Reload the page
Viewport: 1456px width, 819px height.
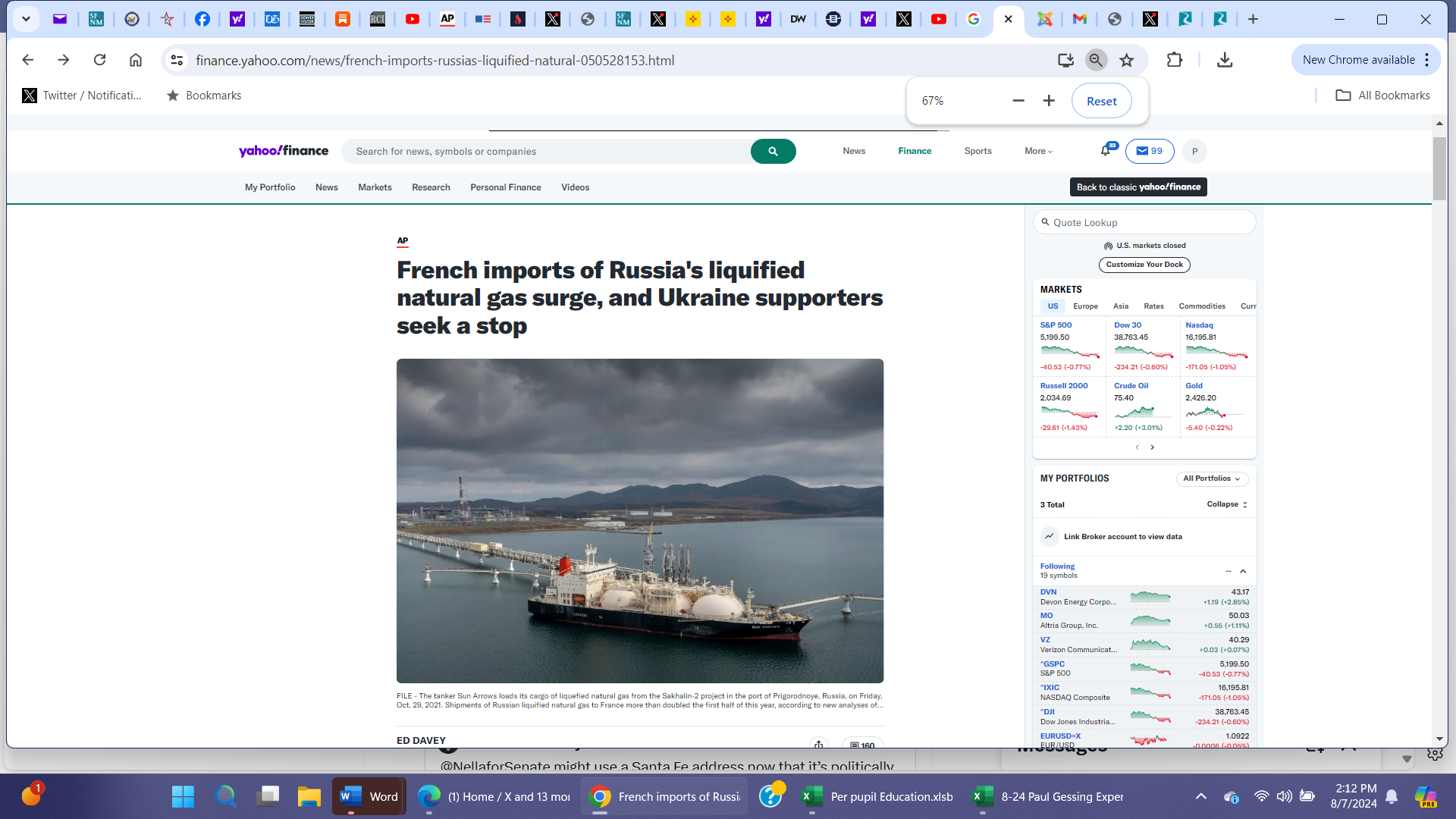(x=99, y=60)
